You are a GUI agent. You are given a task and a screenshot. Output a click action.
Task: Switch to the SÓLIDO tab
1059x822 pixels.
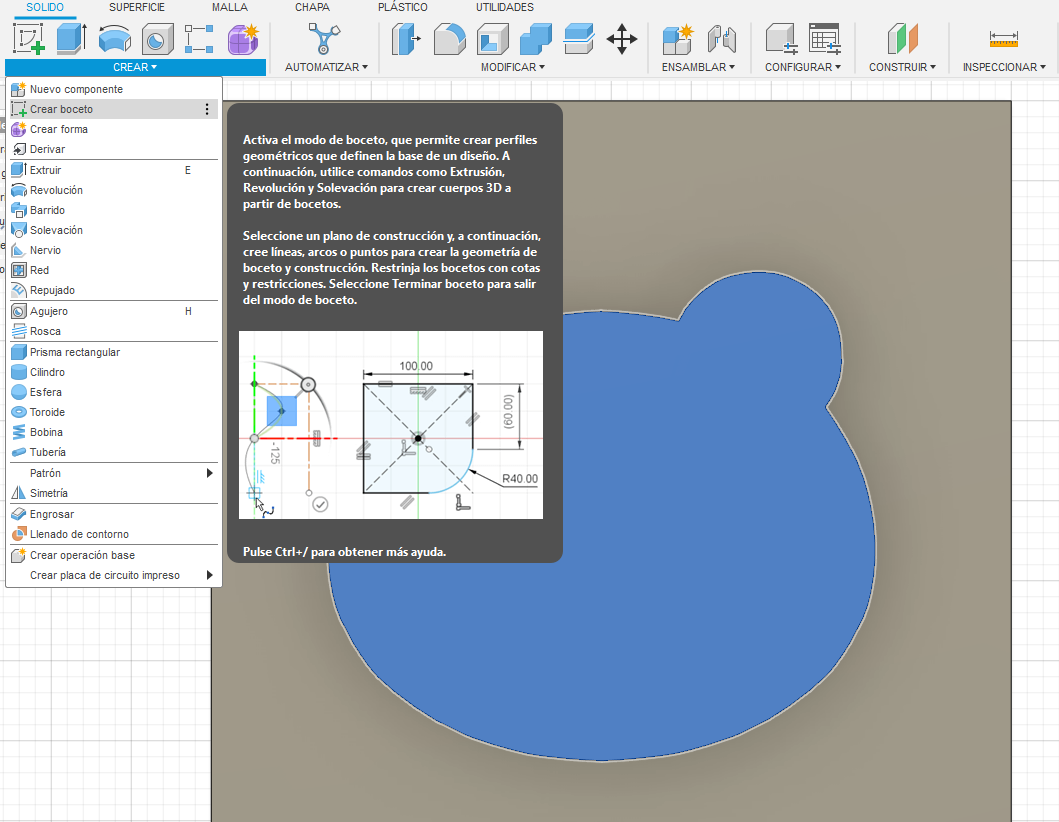pos(45,7)
